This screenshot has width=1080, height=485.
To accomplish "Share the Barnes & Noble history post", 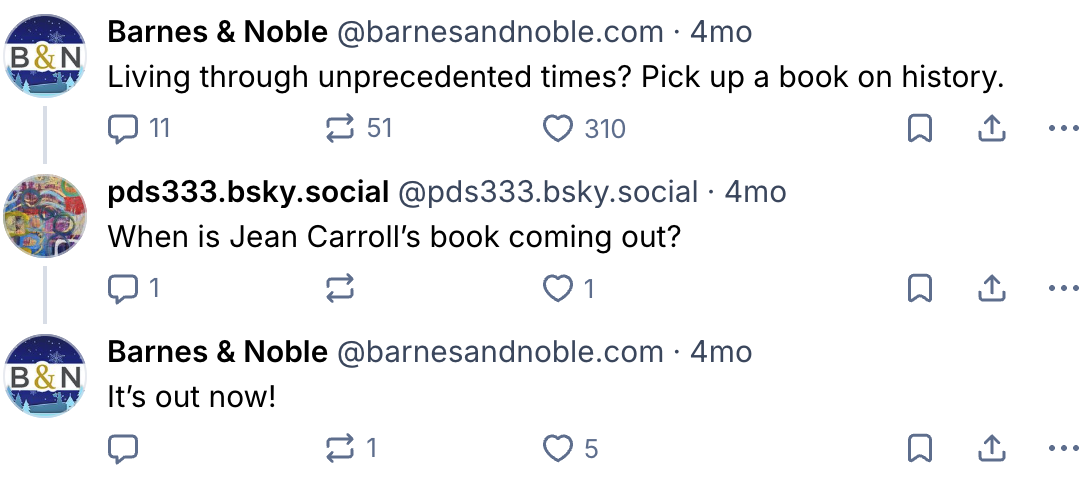I will pyautogui.click(x=990, y=129).
